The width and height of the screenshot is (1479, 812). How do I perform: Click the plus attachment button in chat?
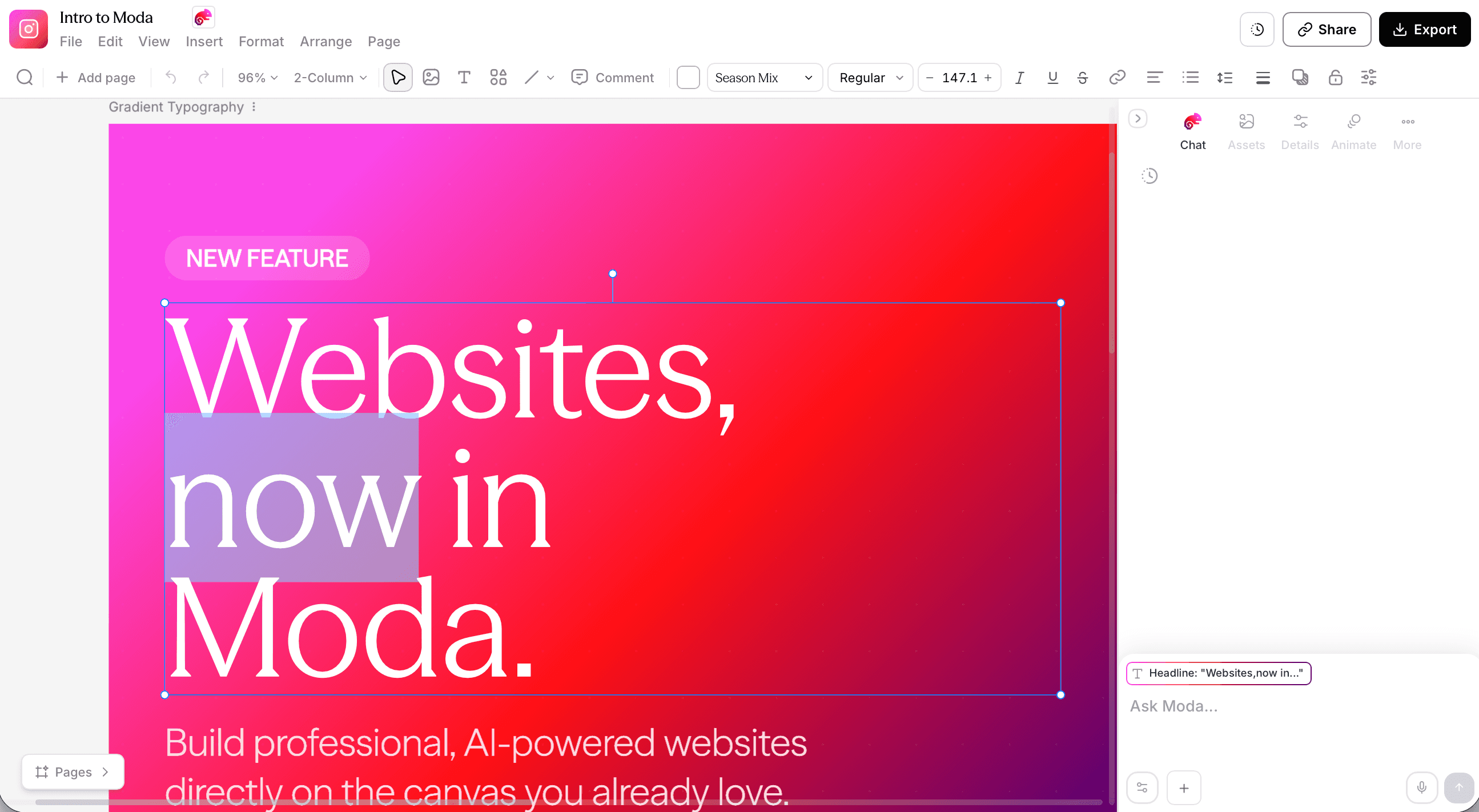click(x=1184, y=787)
